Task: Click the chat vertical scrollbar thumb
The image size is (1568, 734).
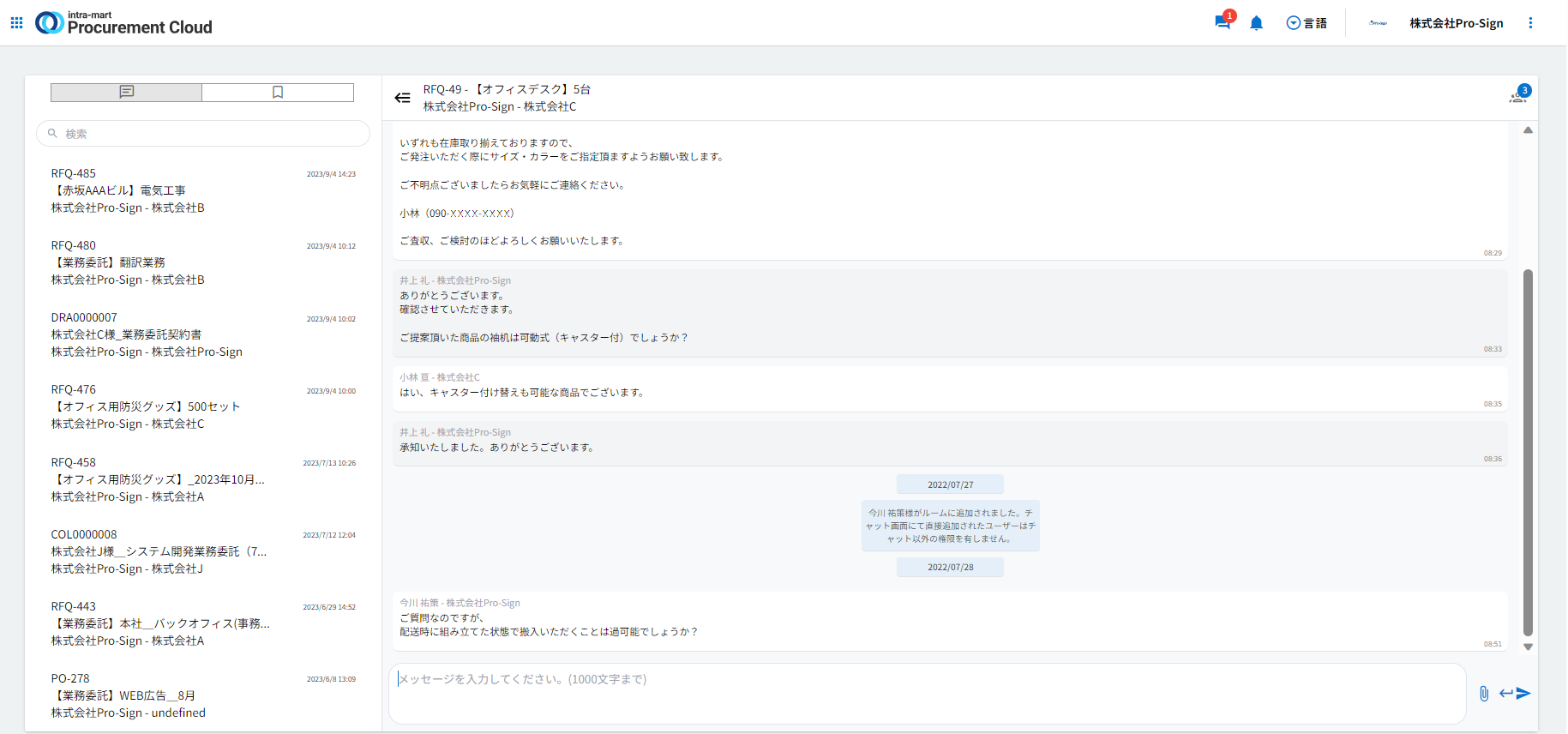Action: tap(1528, 453)
